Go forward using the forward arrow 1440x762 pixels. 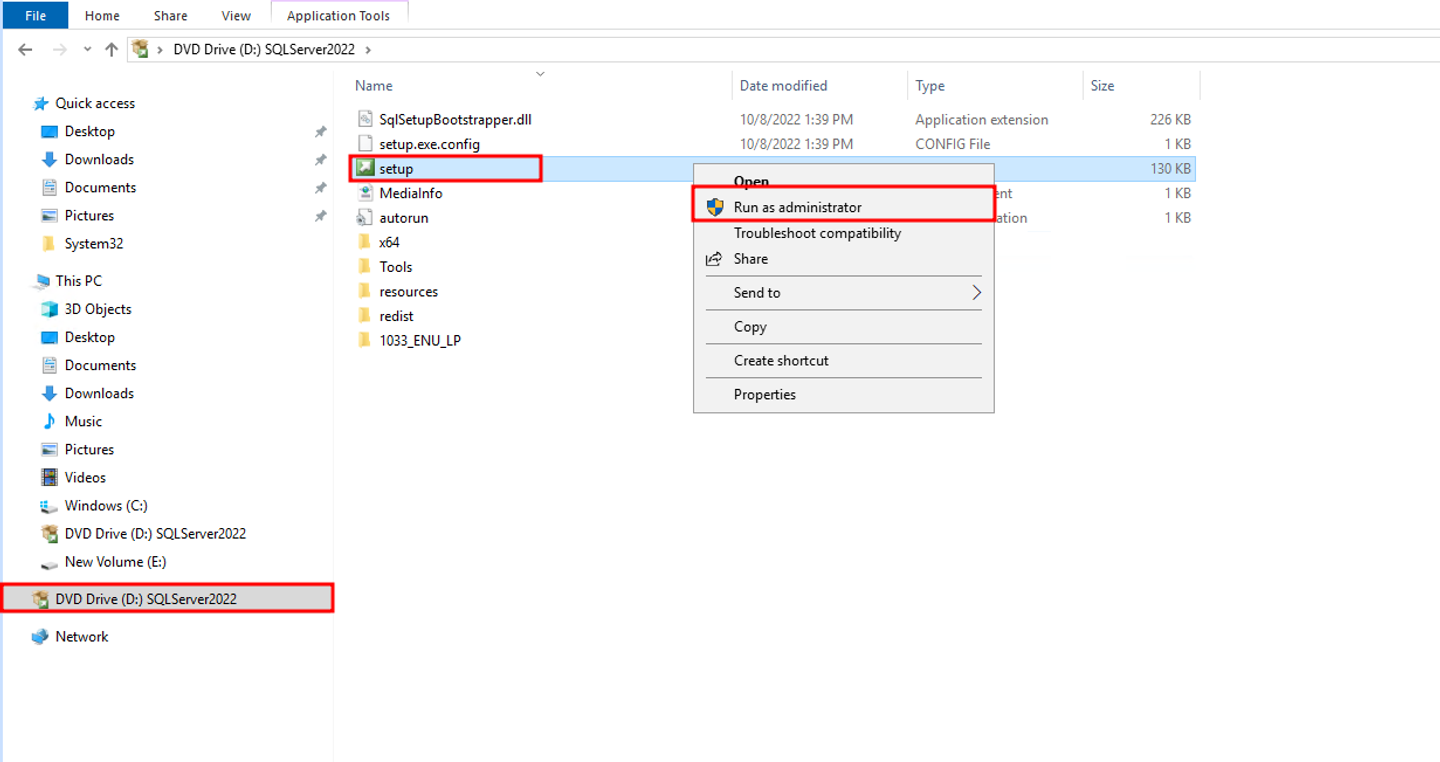59,49
